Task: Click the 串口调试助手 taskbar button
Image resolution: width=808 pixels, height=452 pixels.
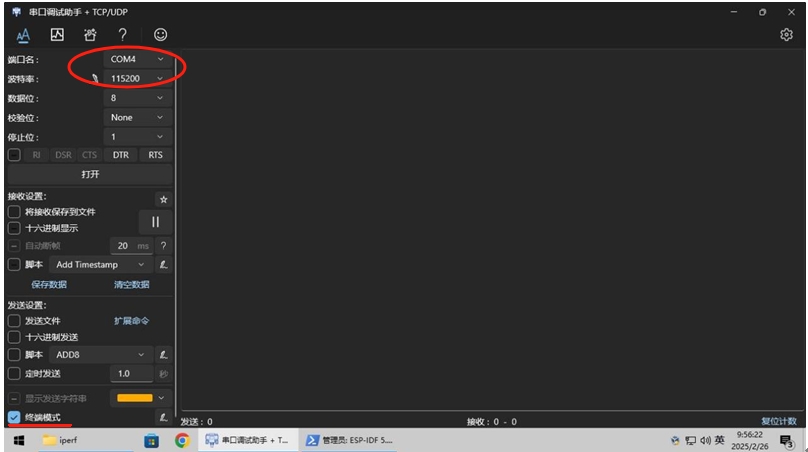Action: [248, 440]
